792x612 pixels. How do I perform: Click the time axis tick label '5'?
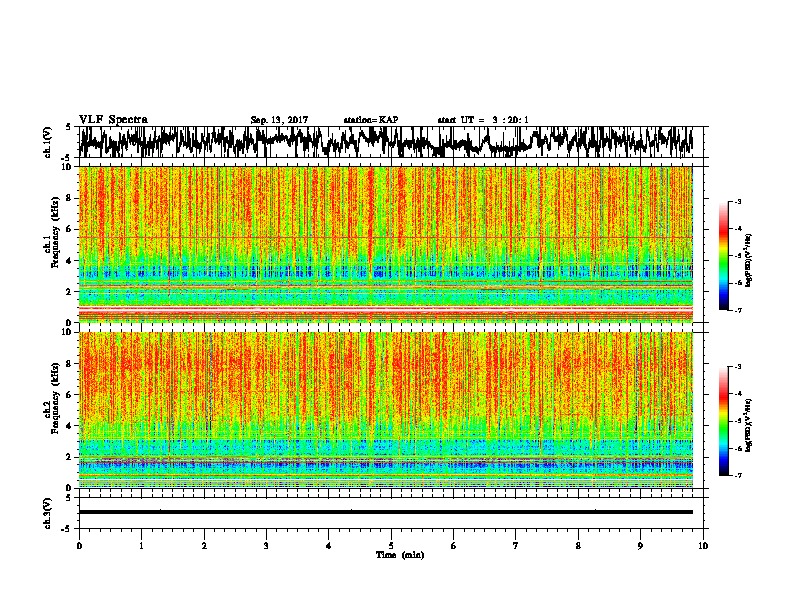(391, 546)
